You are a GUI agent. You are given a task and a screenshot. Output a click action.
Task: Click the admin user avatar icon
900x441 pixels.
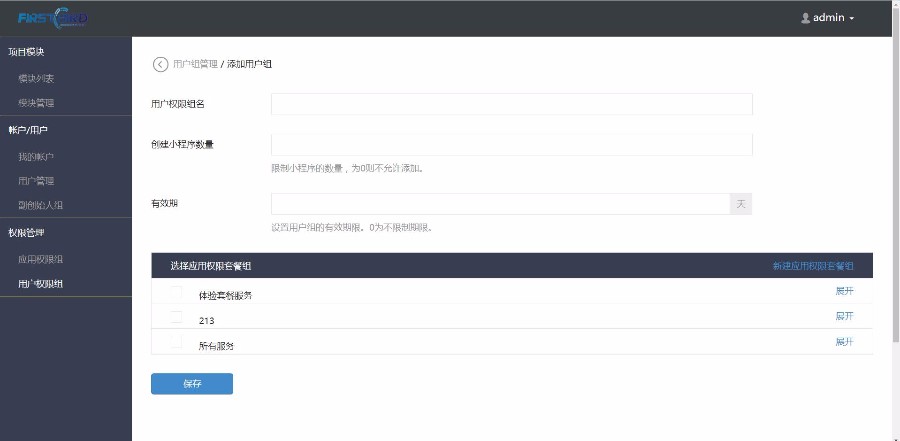pyautogui.click(x=805, y=18)
